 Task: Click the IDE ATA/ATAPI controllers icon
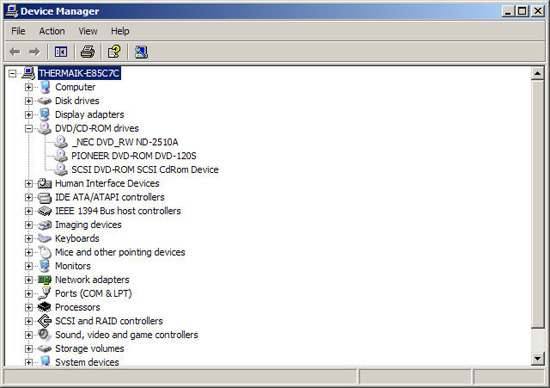point(45,198)
